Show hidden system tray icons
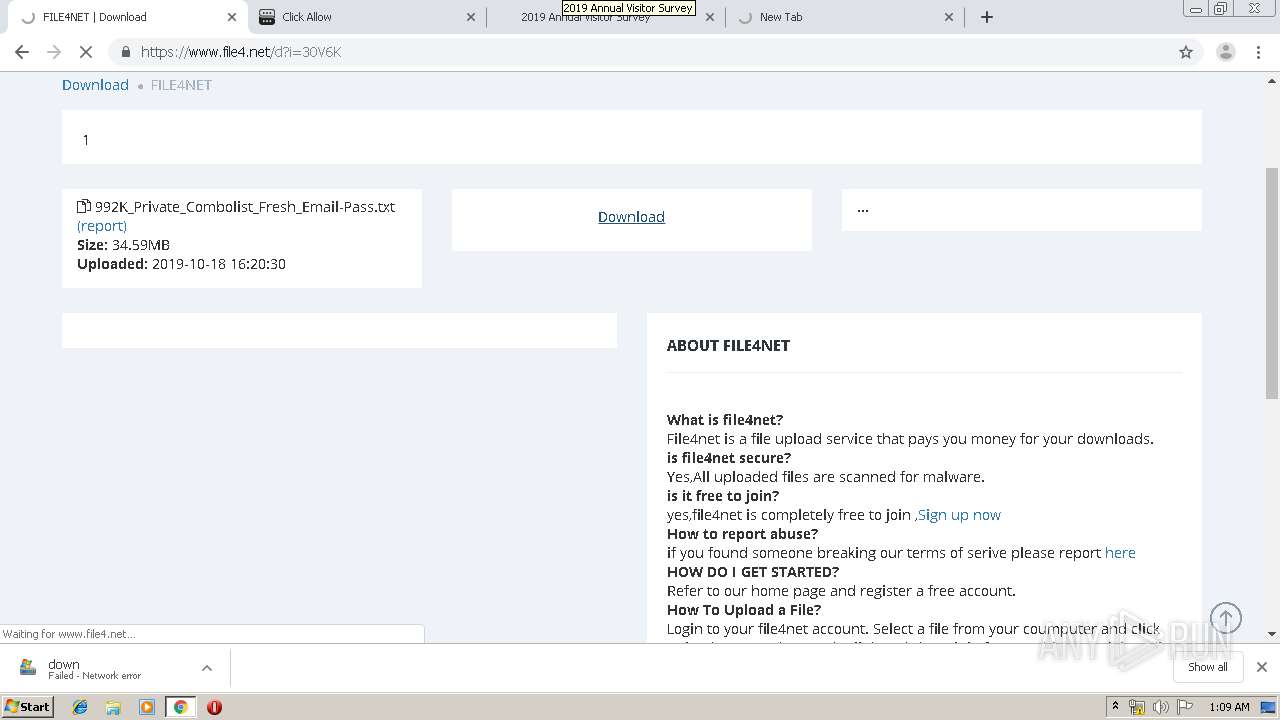 click(x=1115, y=706)
